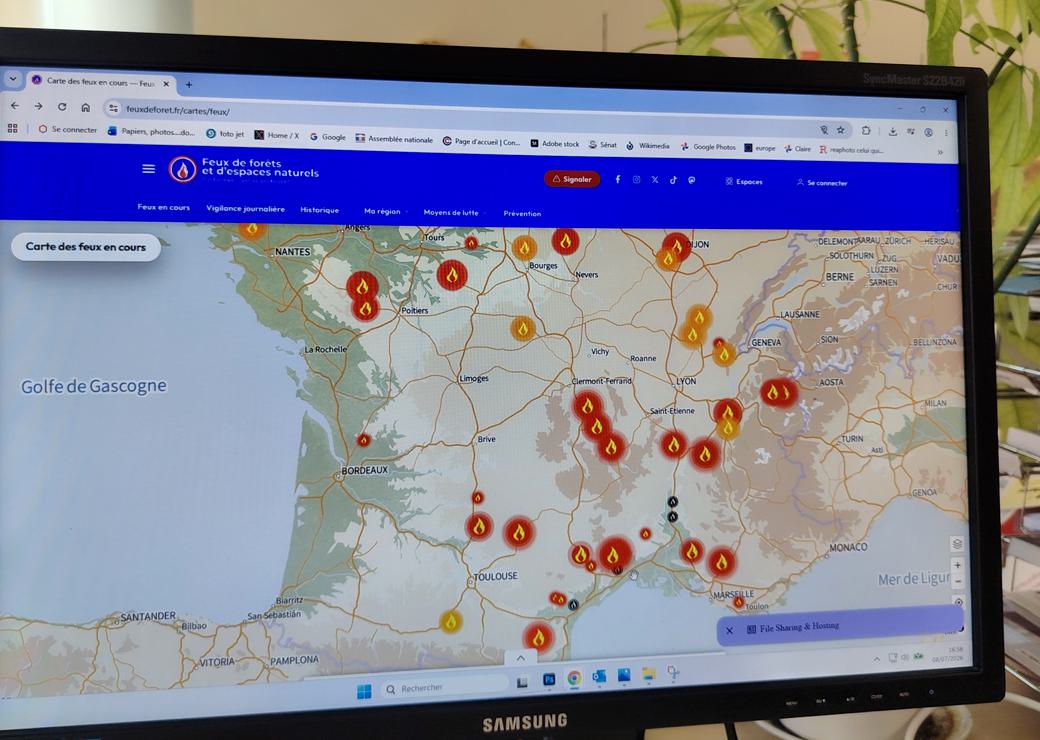The image size is (1040, 740).
Task: Open the Home / X bookmark
Action: 277,135
